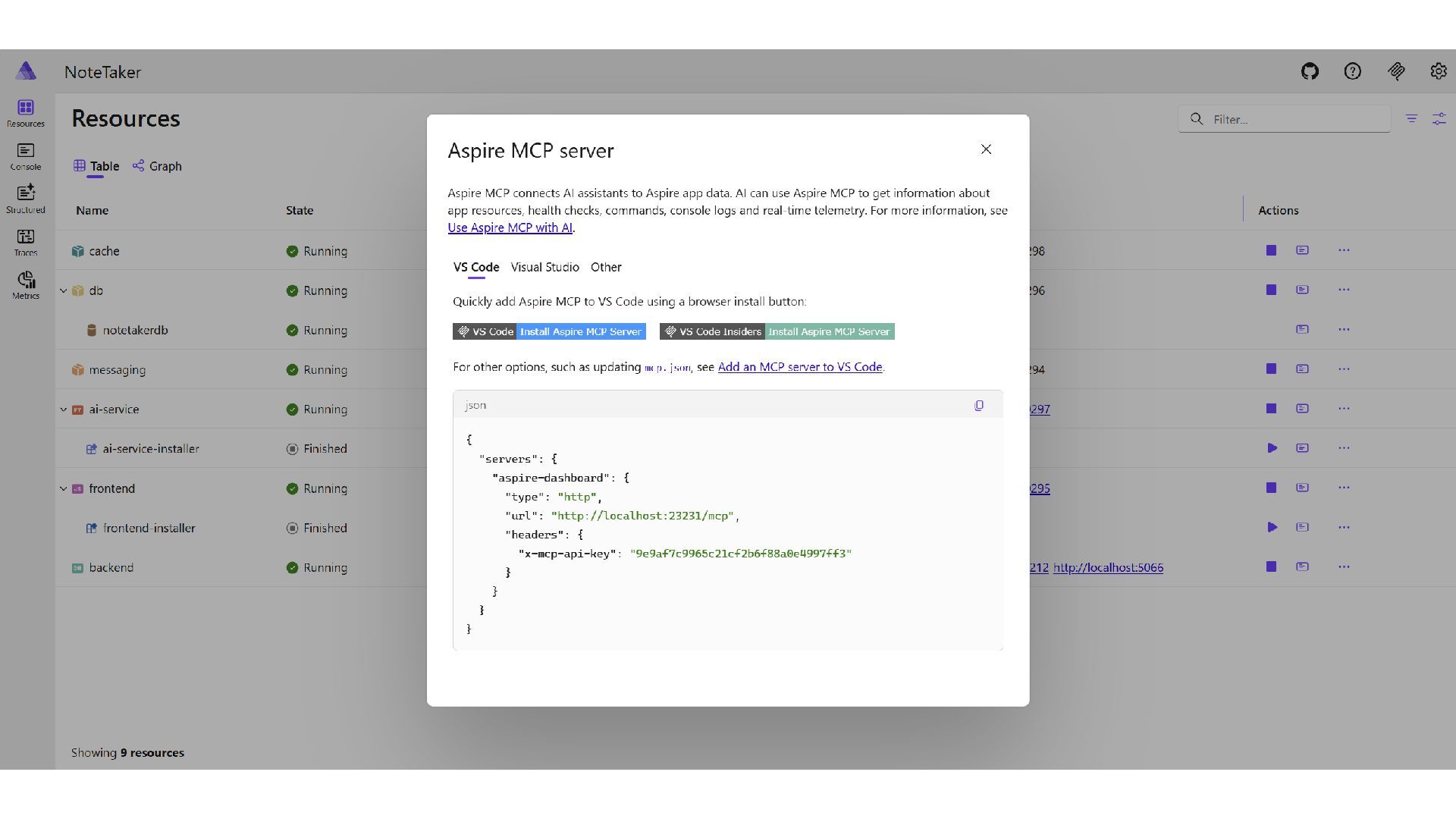Go to Console logs in sidebar
1456x819 pixels.
point(26,156)
